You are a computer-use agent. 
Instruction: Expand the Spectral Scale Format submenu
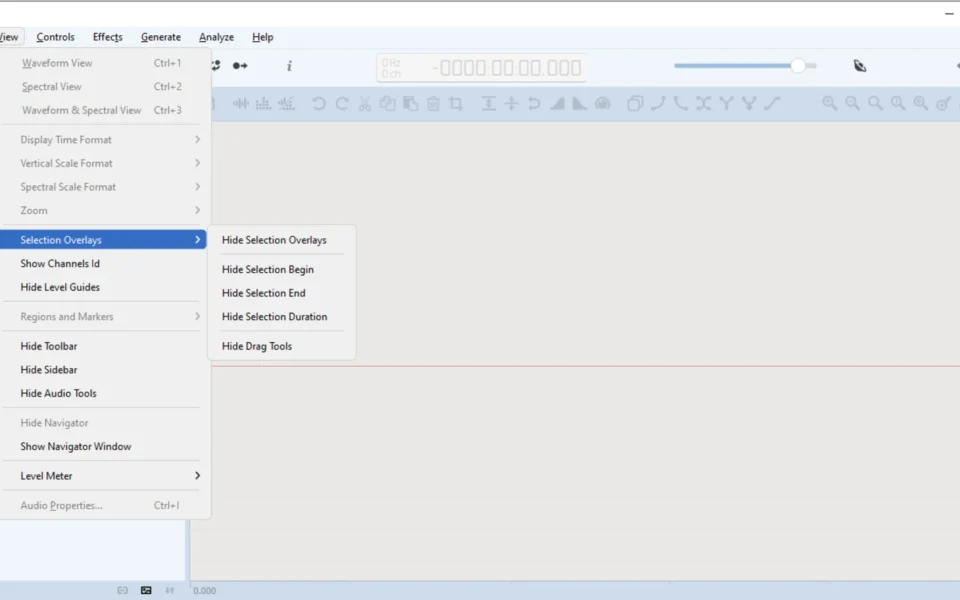click(x=103, y=187)
